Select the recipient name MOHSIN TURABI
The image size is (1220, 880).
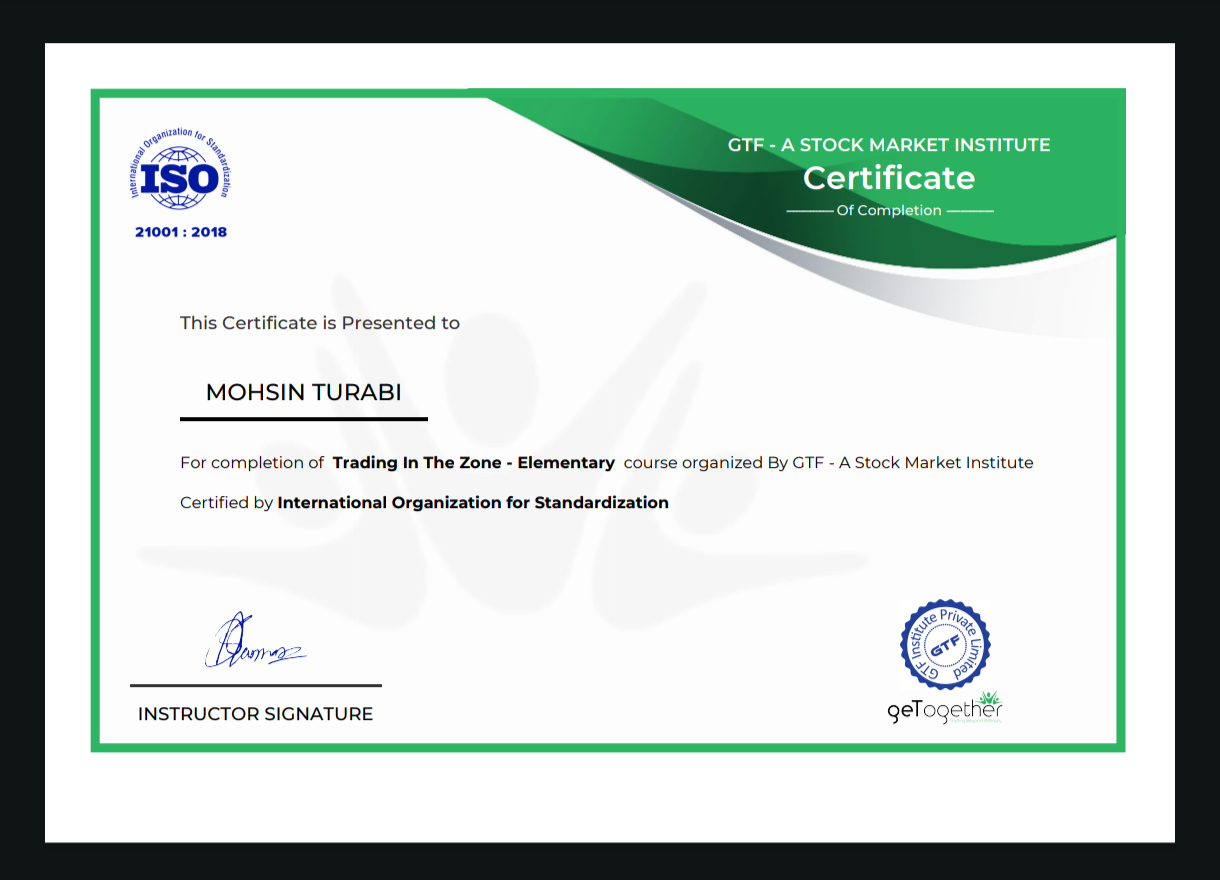[303, 392]
